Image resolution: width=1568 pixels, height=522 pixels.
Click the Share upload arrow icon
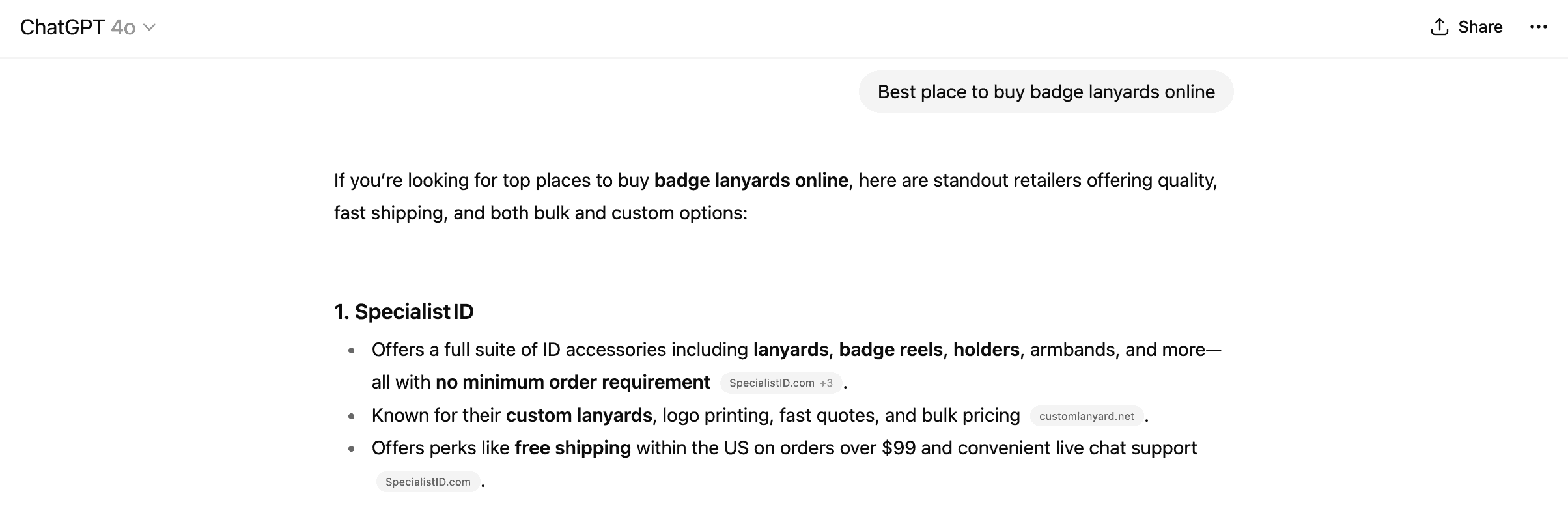[1439, 27]
